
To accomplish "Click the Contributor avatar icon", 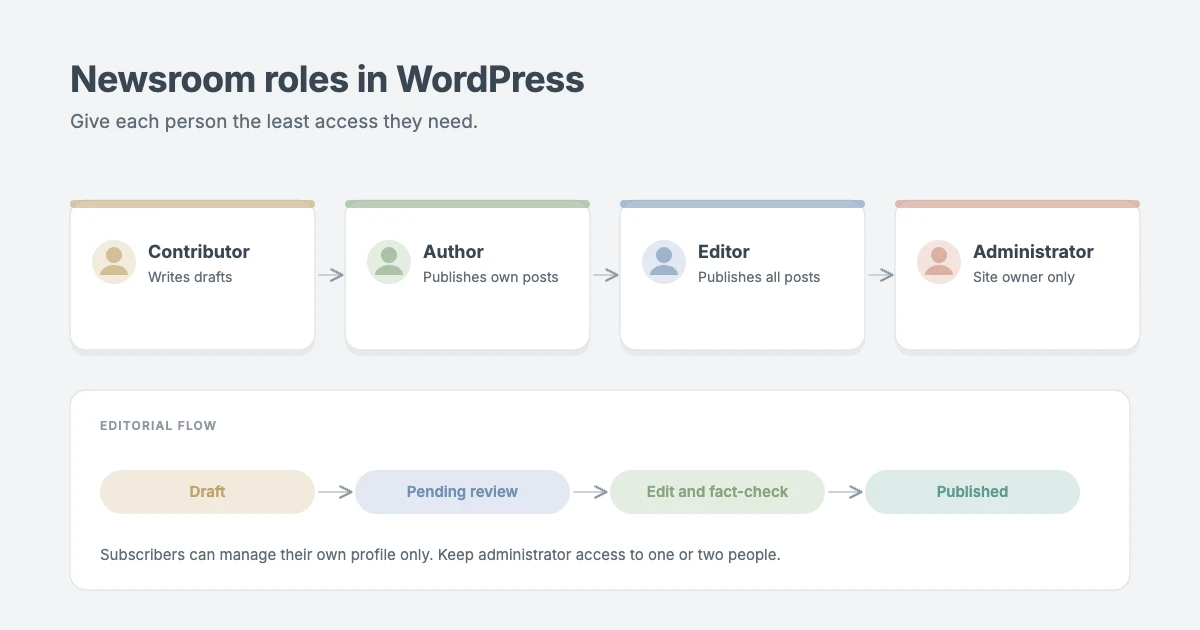I will point(114,262).
